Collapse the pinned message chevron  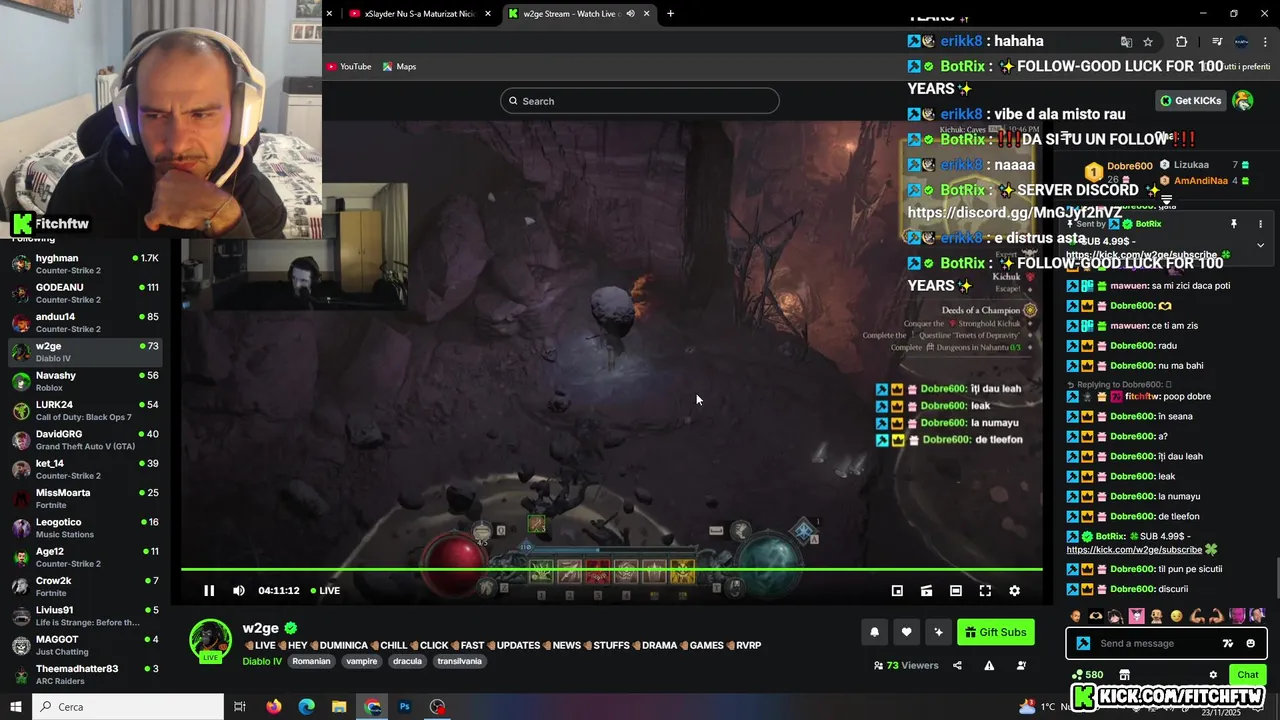pyautogui.click(x=1260, y=245)
